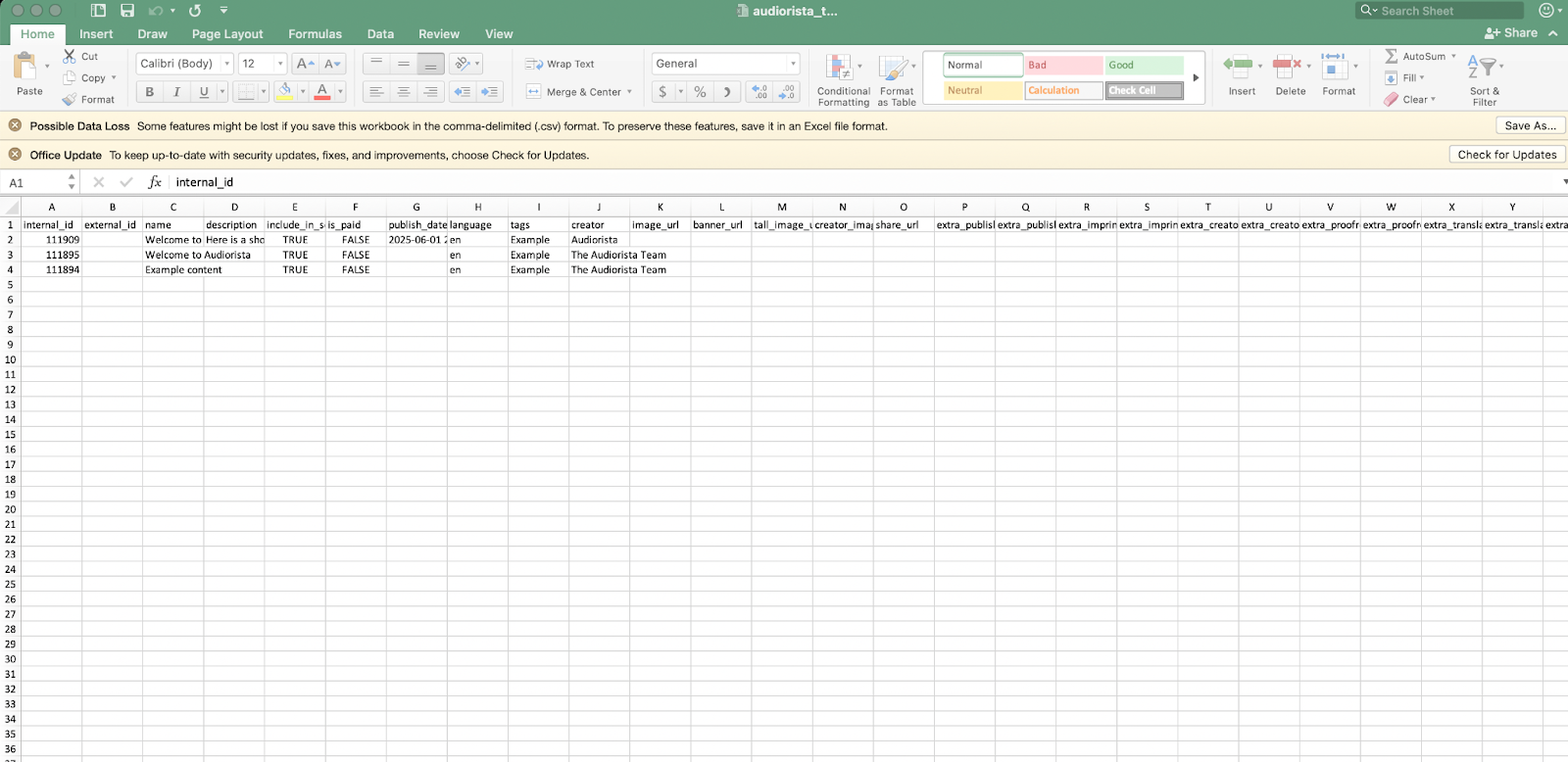Insert function using fx icon
Viewport: 1568px width, 762px height.
click(x=155, y=182)
